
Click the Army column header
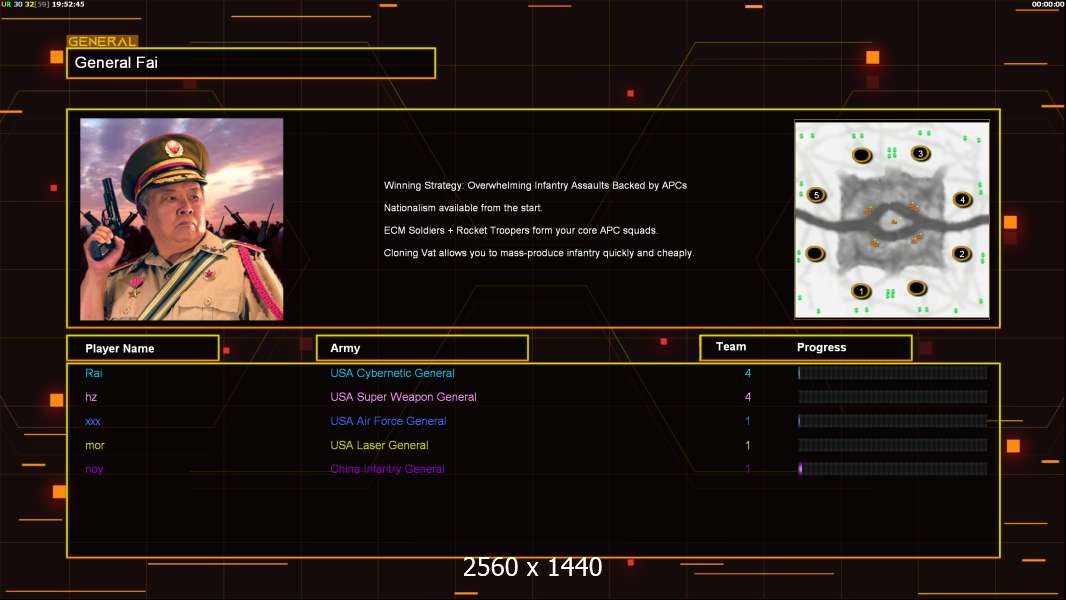click(x=422, y=348)
